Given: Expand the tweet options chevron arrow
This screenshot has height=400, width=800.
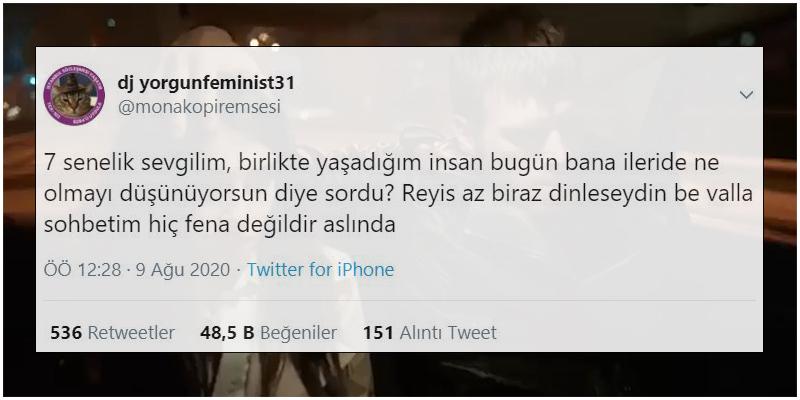Looking at the screenshot, I should (x=746, y=95).
